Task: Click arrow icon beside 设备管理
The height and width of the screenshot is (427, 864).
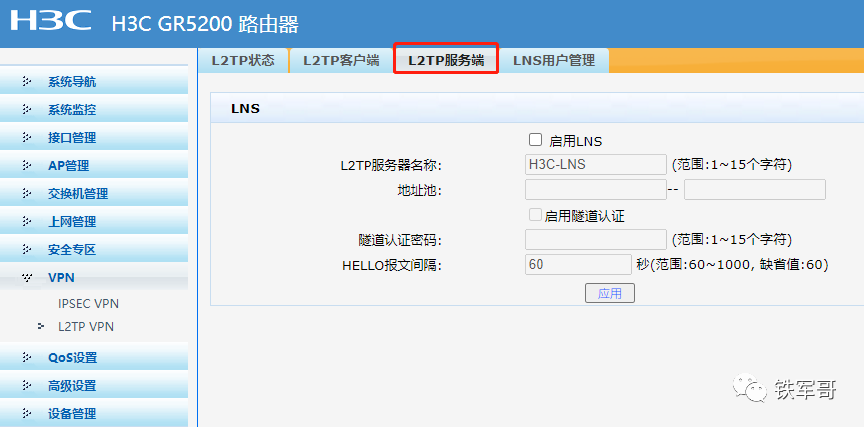Action: click(26, 413)
